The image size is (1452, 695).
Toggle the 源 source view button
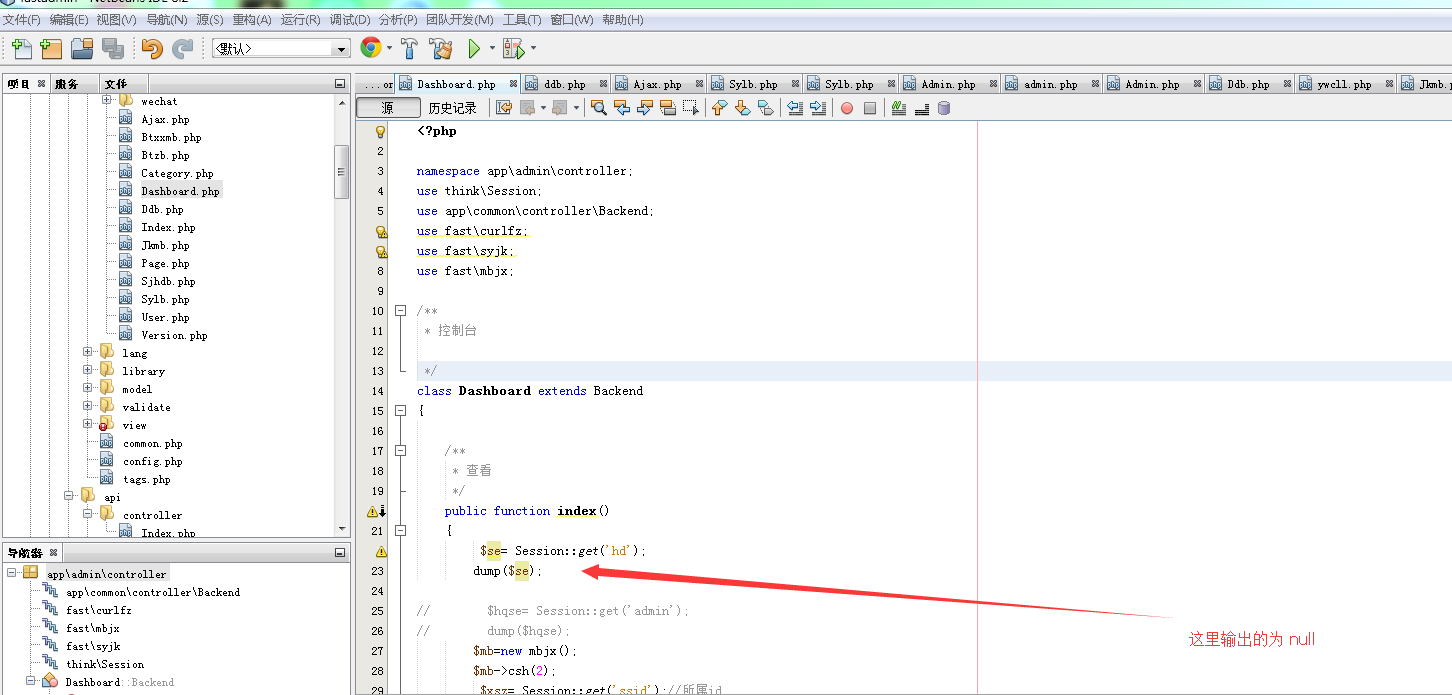pyautogui.click(x=388, y=108)
